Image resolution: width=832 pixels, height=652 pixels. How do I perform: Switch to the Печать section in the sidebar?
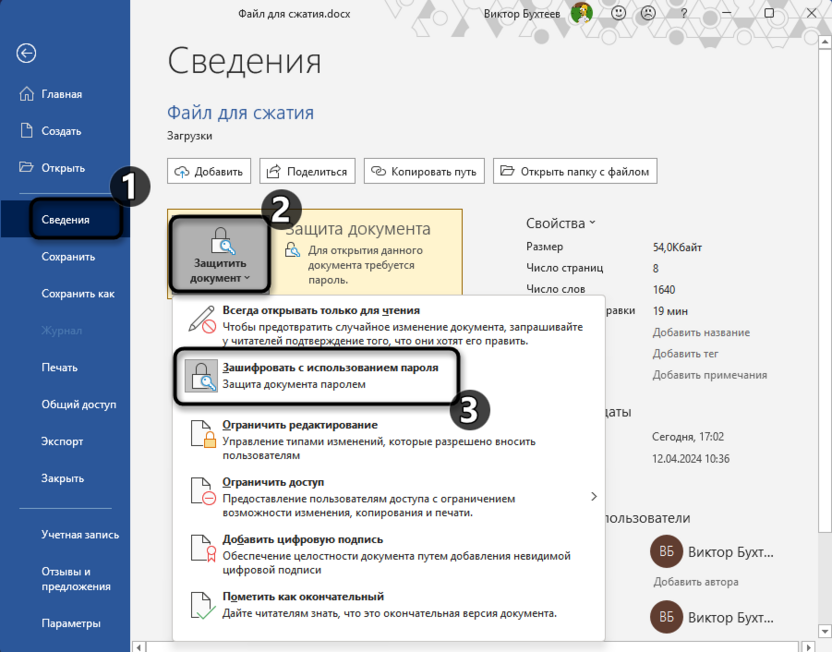click(x=62, y=367)
